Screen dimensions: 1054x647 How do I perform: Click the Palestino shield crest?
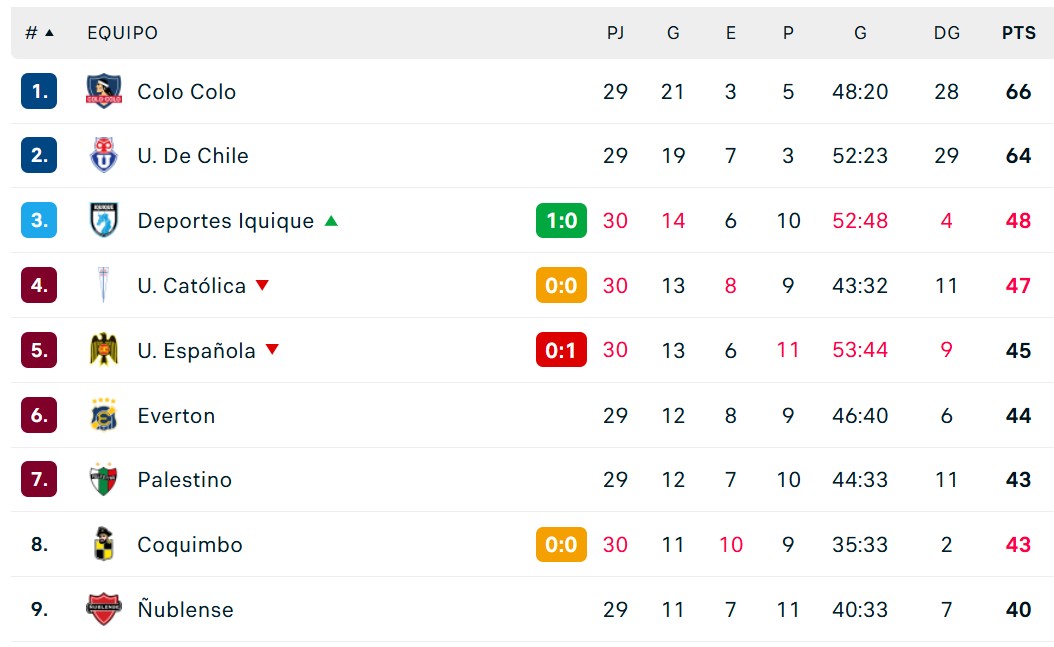point(104,479)
